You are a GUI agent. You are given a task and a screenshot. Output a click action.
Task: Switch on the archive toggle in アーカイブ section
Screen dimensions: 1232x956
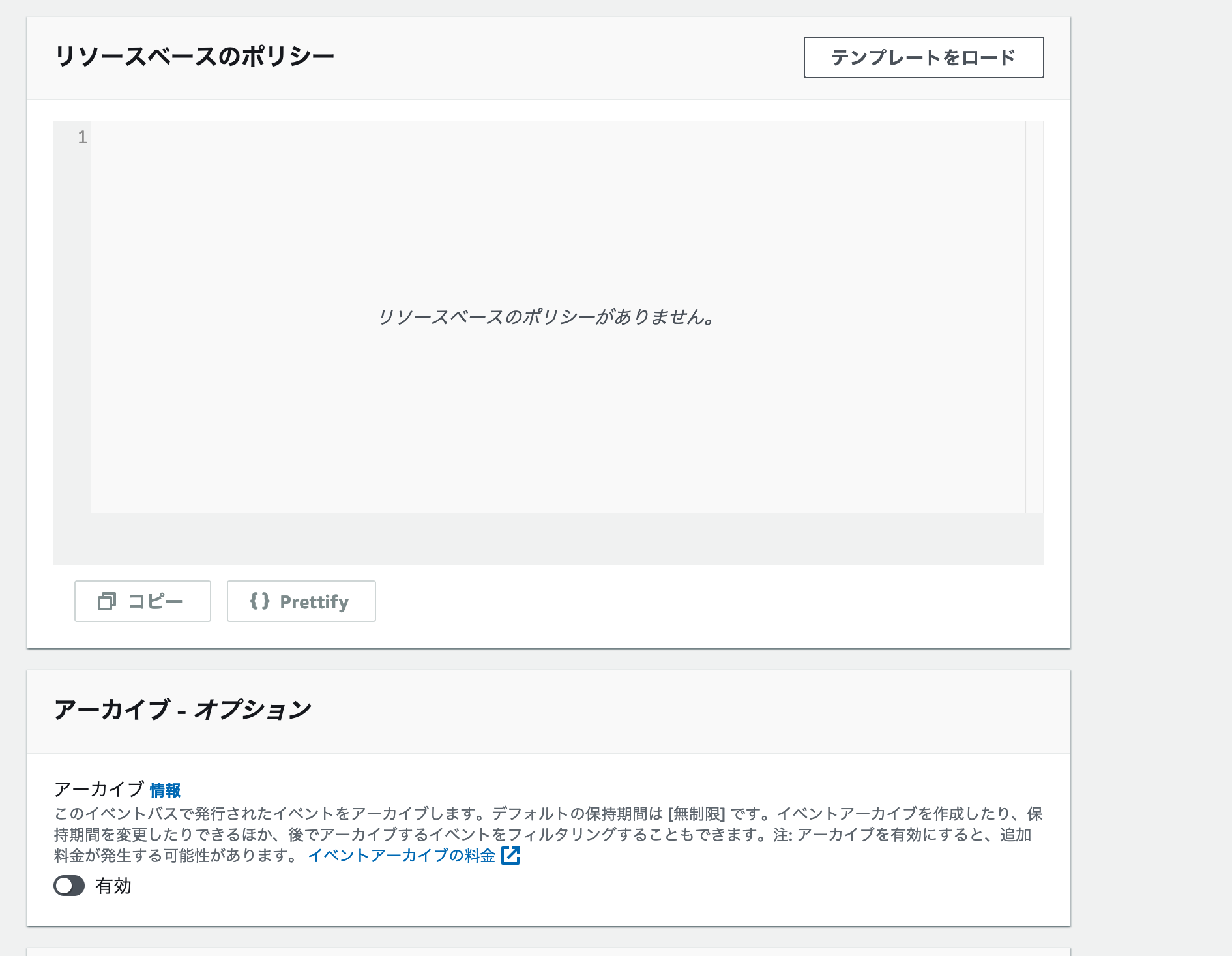(x=69, y=886)
